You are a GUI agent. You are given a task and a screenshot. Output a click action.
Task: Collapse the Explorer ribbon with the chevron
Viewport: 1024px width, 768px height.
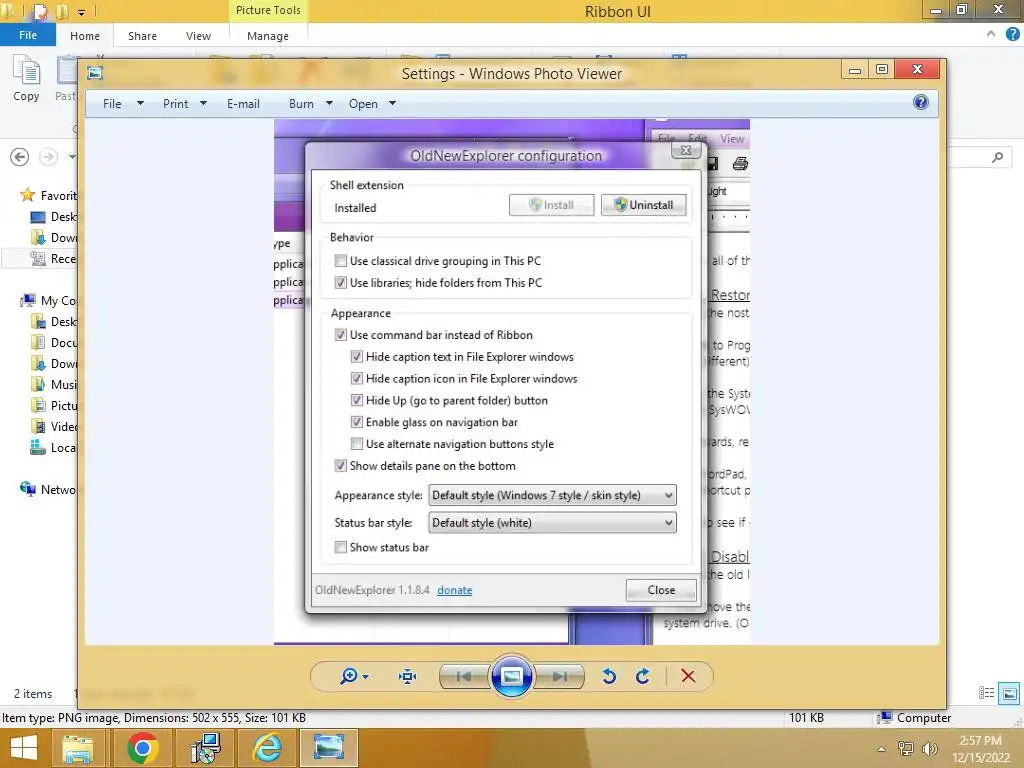[x=991, y=34]
